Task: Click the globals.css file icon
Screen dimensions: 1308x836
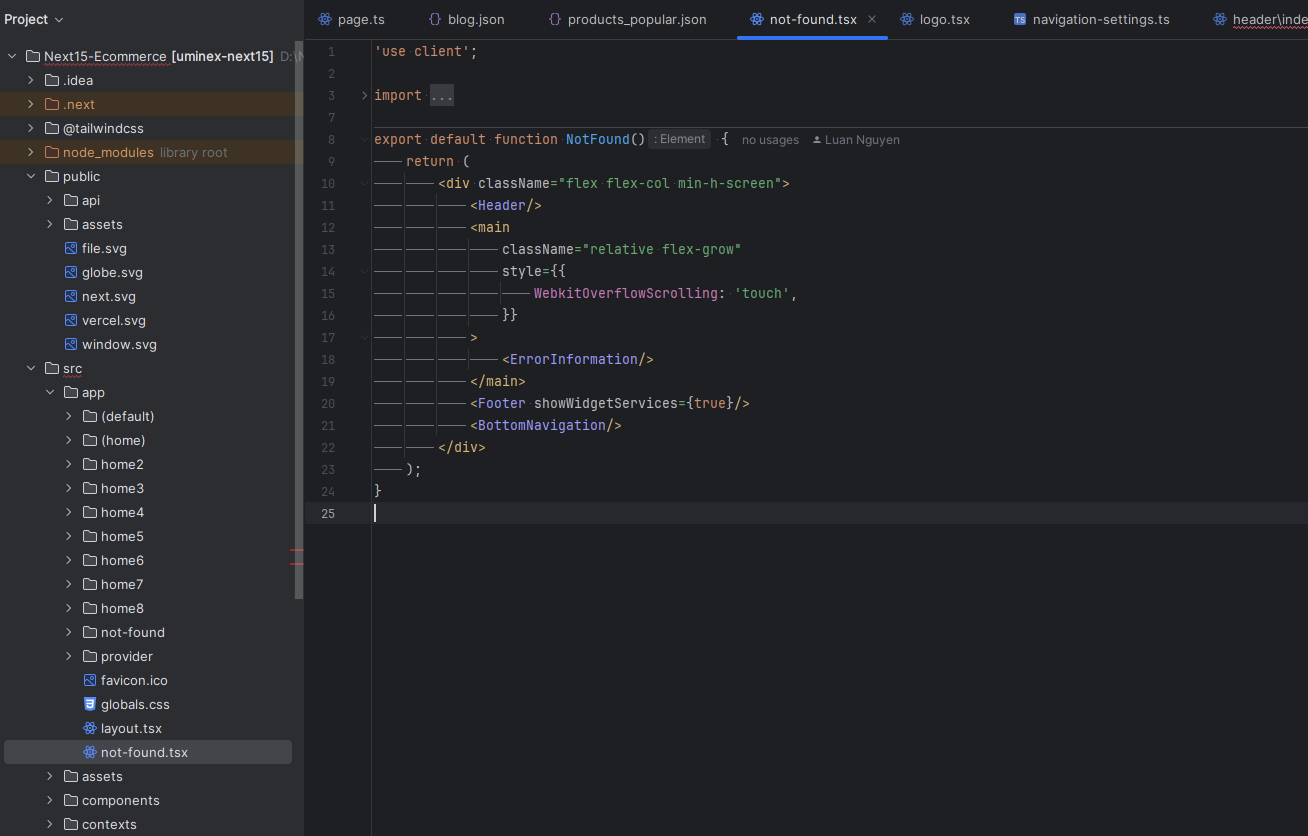Action: [x=90, y=704]
